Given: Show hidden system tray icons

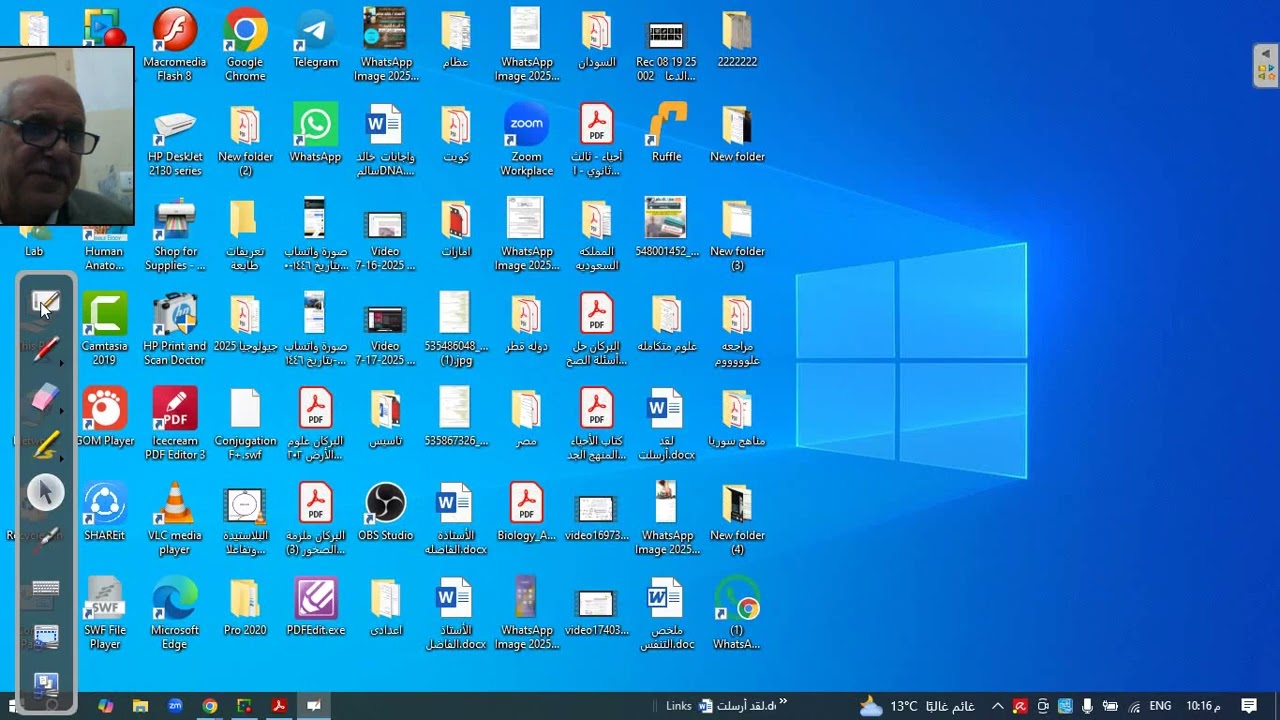Looking at the screenshot, I should [x=997, y=706].
